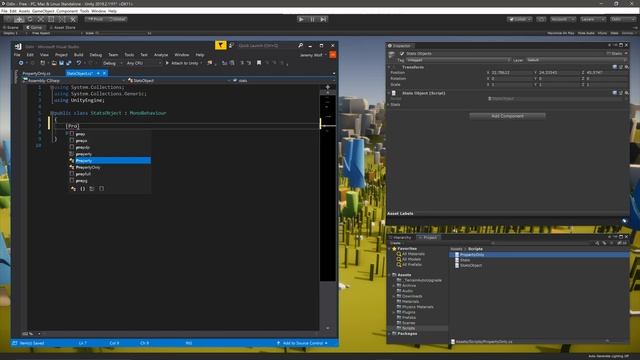Click the Visual Studio logo icon
Image resolution: width=640 pixels, height=360 pixels.
tap(18, 46)
